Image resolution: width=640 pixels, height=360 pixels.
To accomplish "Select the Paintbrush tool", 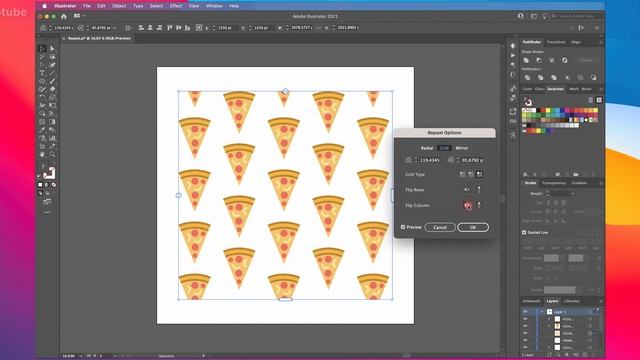I will tap(52, 81).
